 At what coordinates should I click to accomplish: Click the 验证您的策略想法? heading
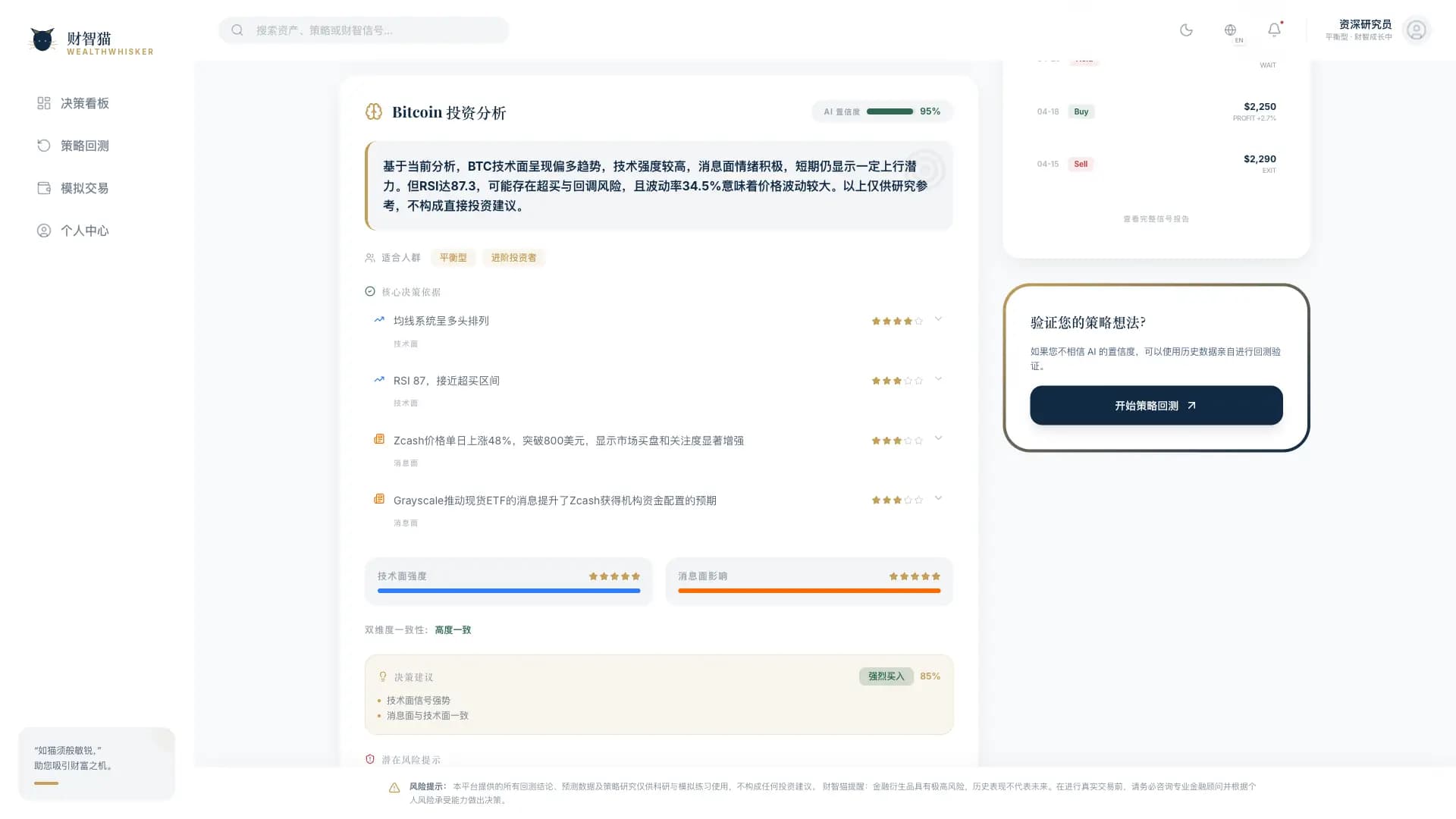point(1087,322)
